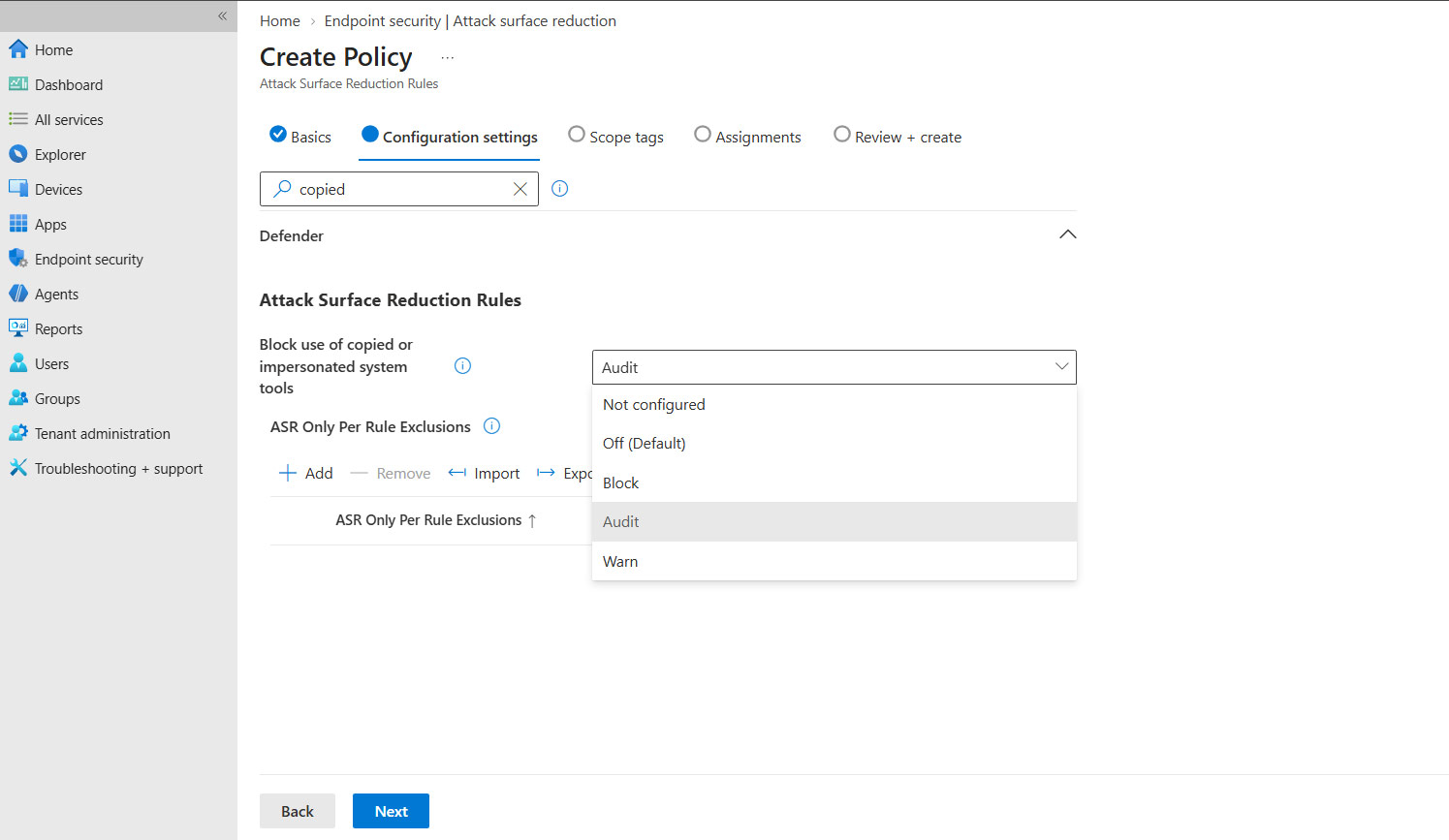
Task: Click Block use of copied setting label
Action: (x=336, y=366)
